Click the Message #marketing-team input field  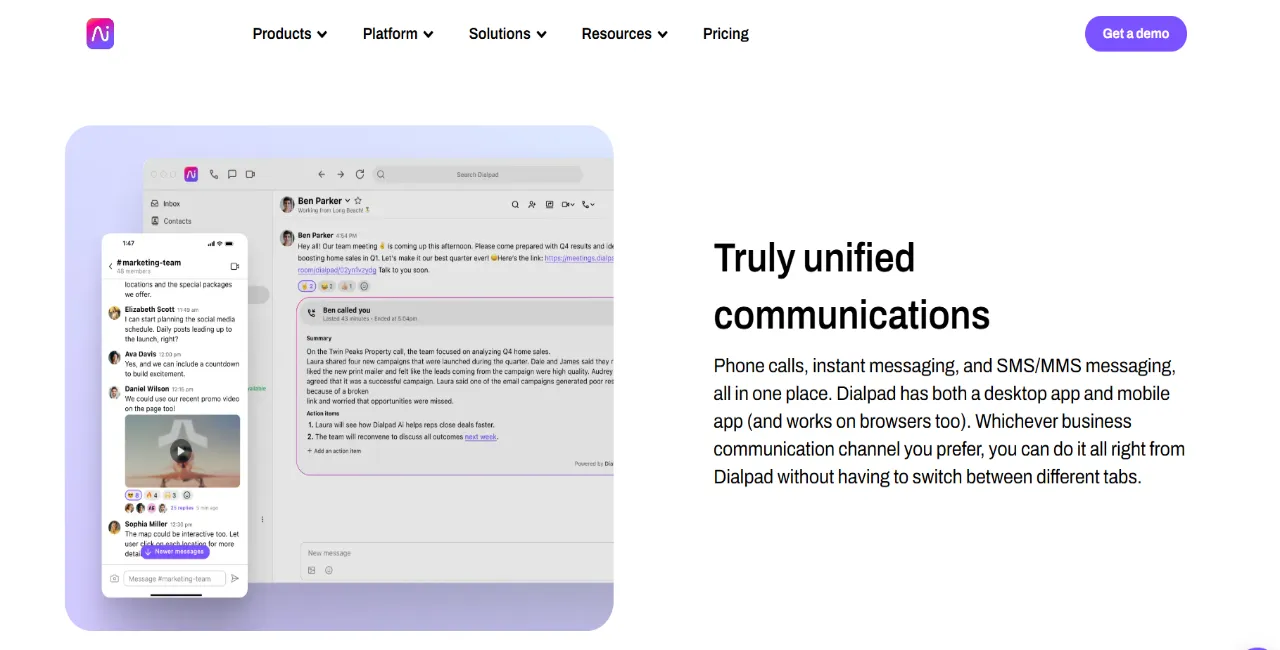174,578
